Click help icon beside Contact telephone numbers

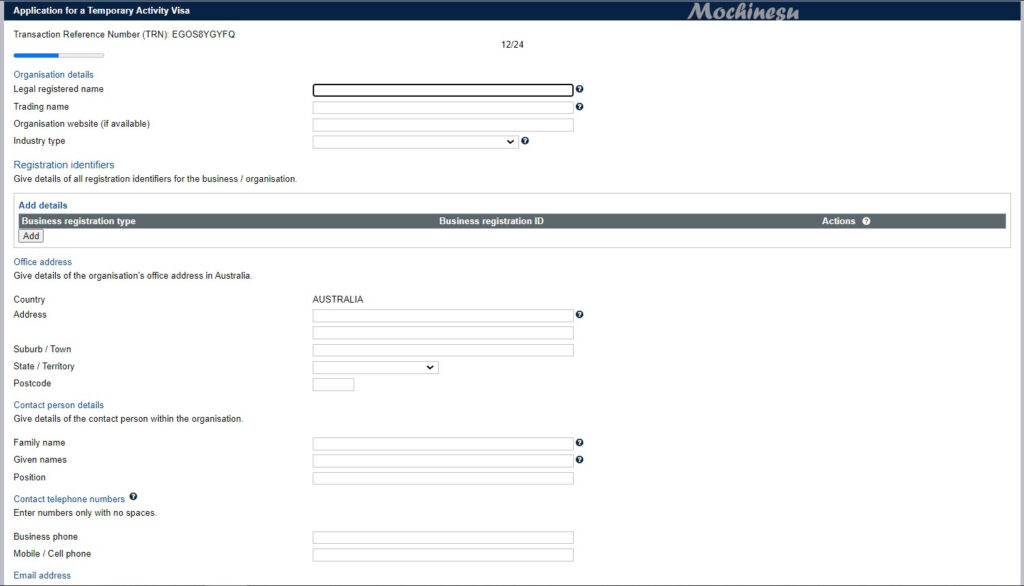point(133,496)
